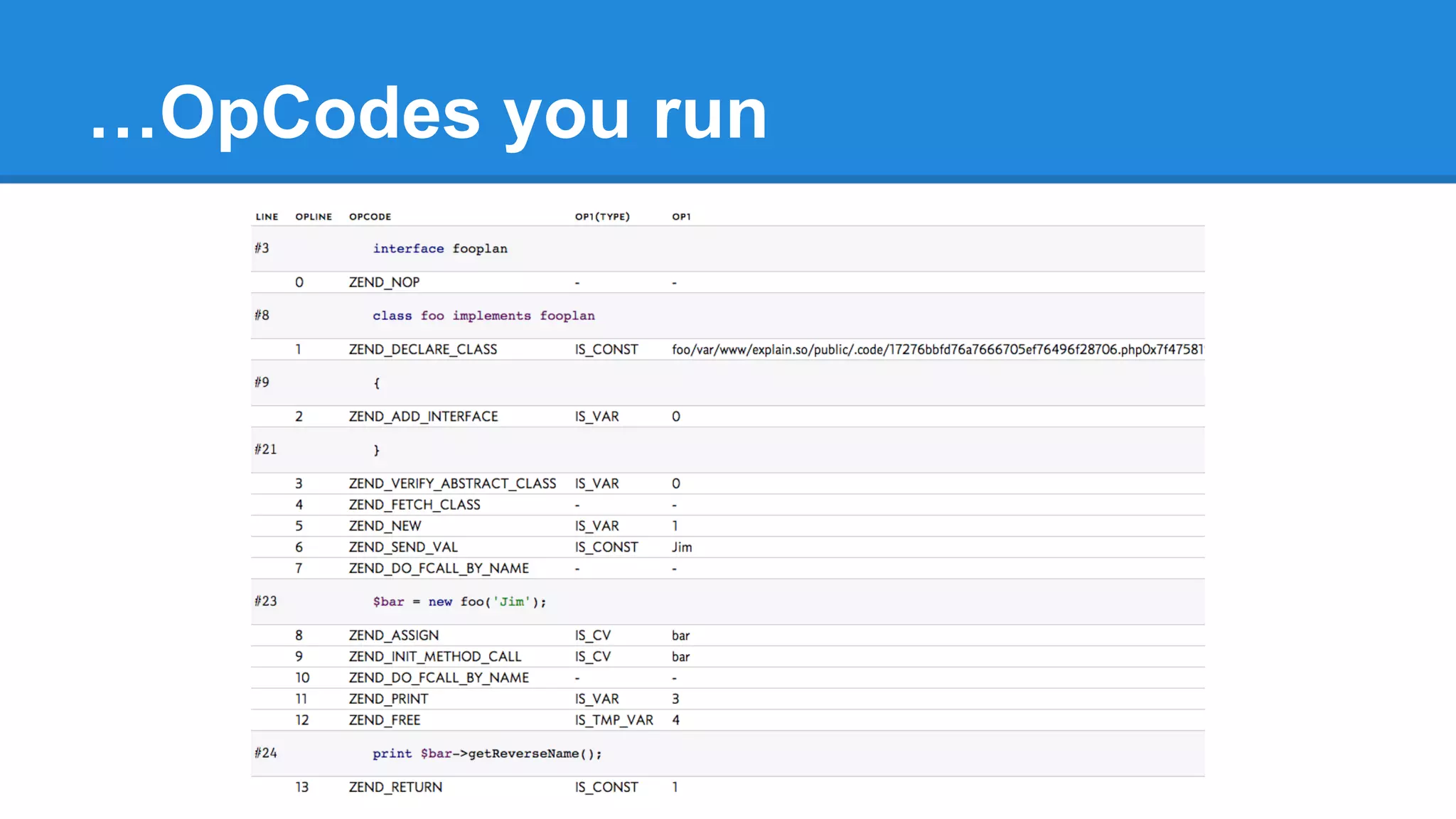Select 'print $bar->getReverseName();' code line
Image resolution: width=1456 pixels, height=819 pixels.
point(487,754)
